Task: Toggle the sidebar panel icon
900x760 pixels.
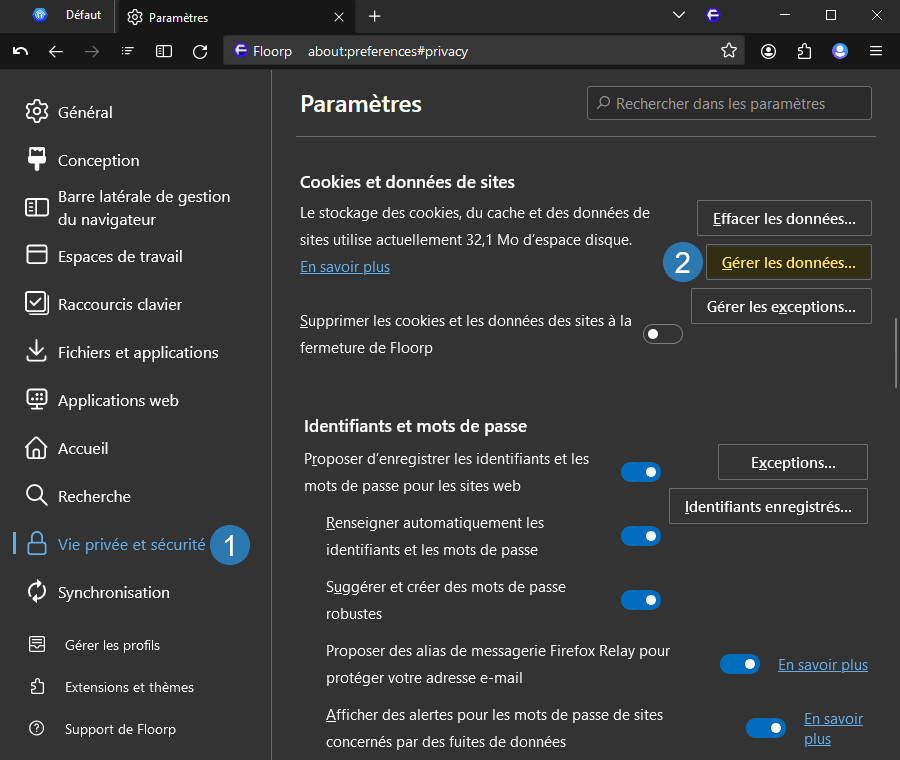Action: pyautogui.click(x=164, y=52)
